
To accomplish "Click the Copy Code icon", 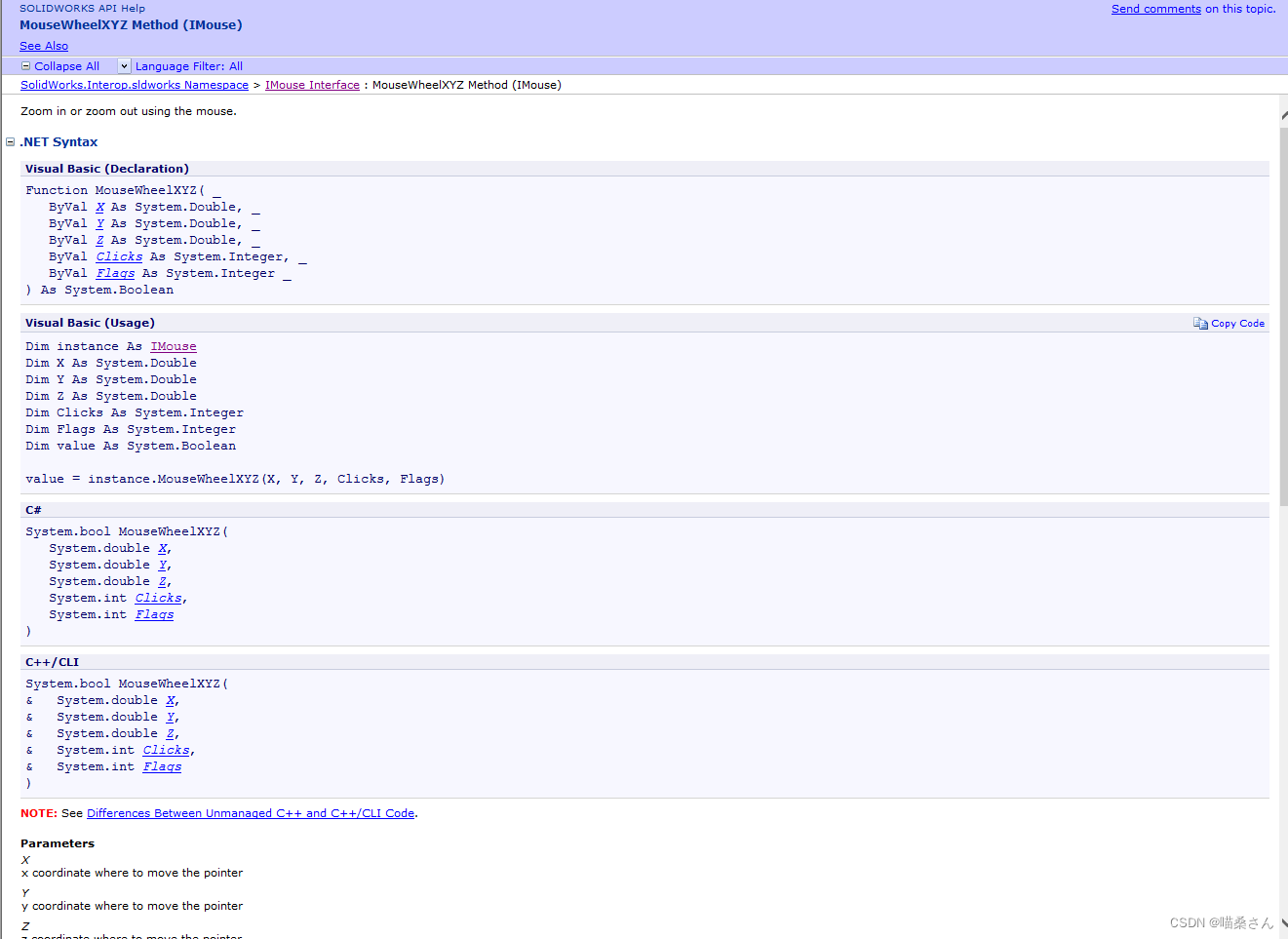I will (1200, 324).
